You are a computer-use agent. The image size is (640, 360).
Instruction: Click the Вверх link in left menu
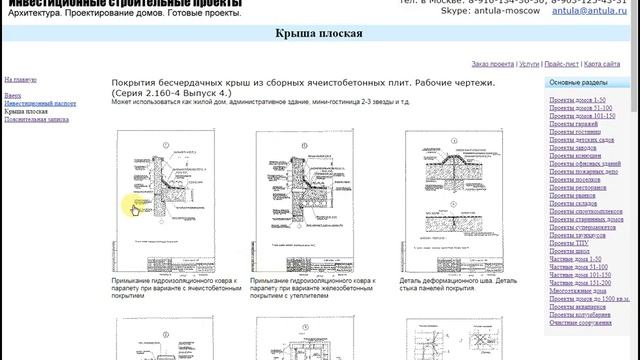tap(13, 96)
